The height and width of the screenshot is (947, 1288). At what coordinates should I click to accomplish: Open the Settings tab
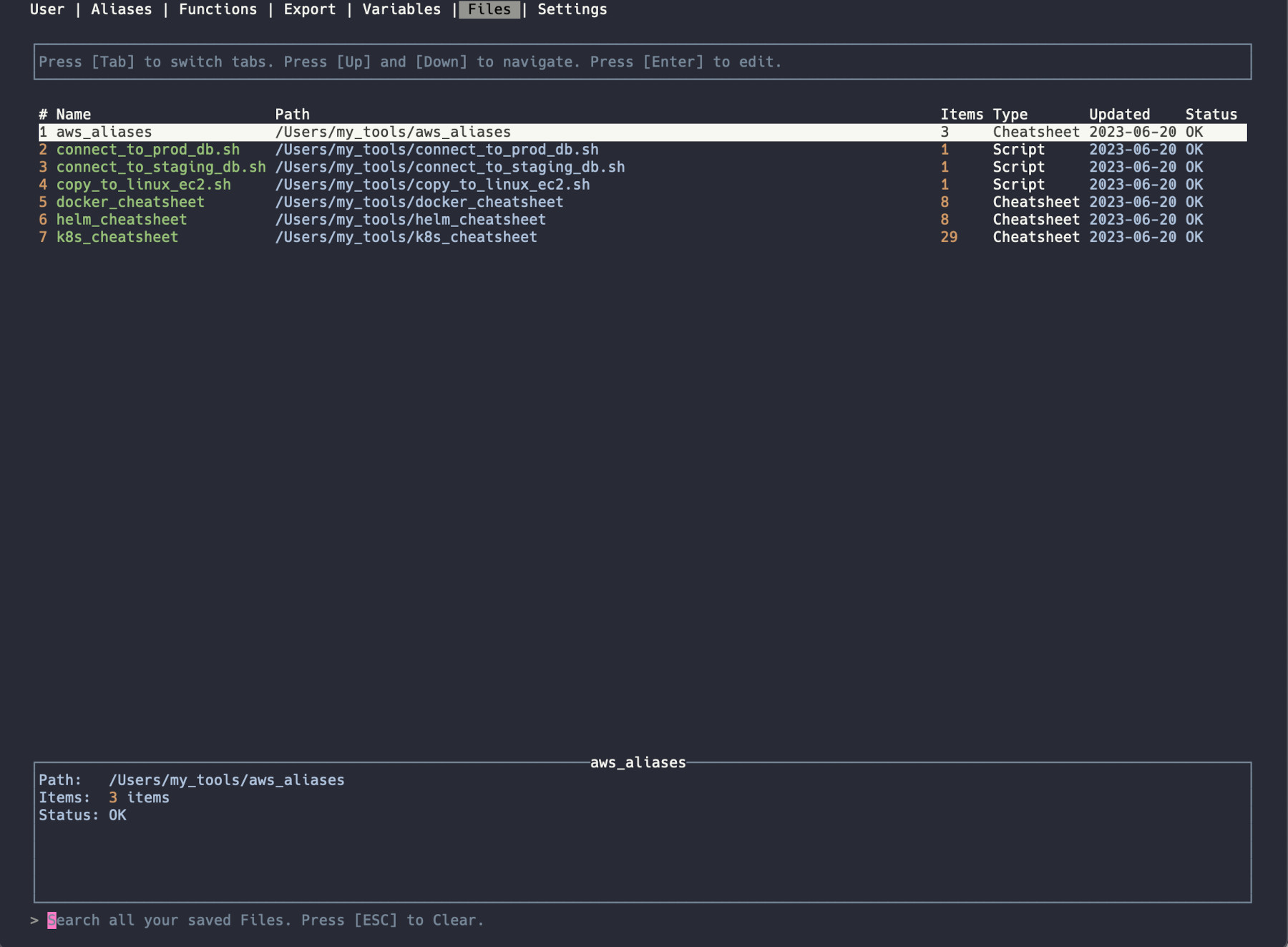tap(572, 9)
